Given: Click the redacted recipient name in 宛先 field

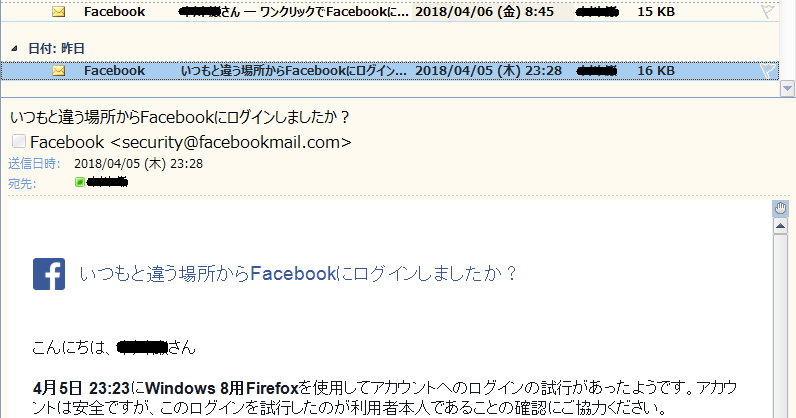Looking at the screenshot, I should [107, 182].
